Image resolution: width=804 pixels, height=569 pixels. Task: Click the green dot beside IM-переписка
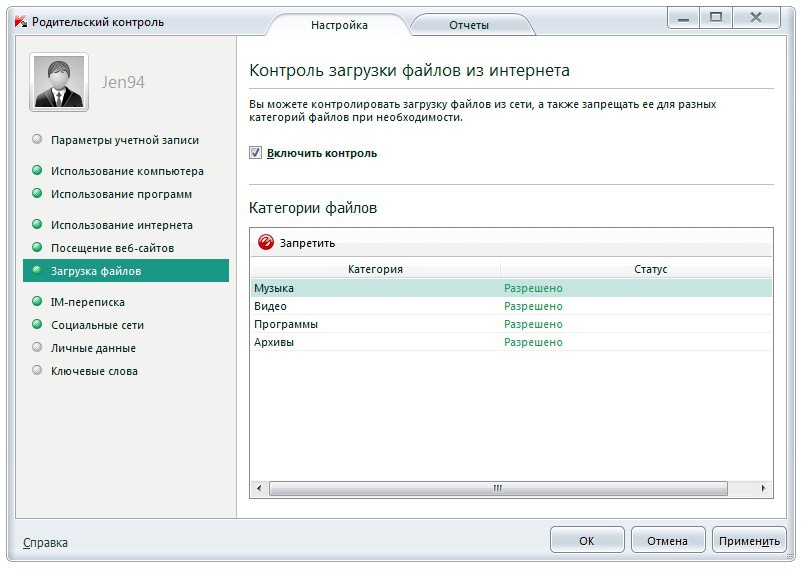[38, 302]
